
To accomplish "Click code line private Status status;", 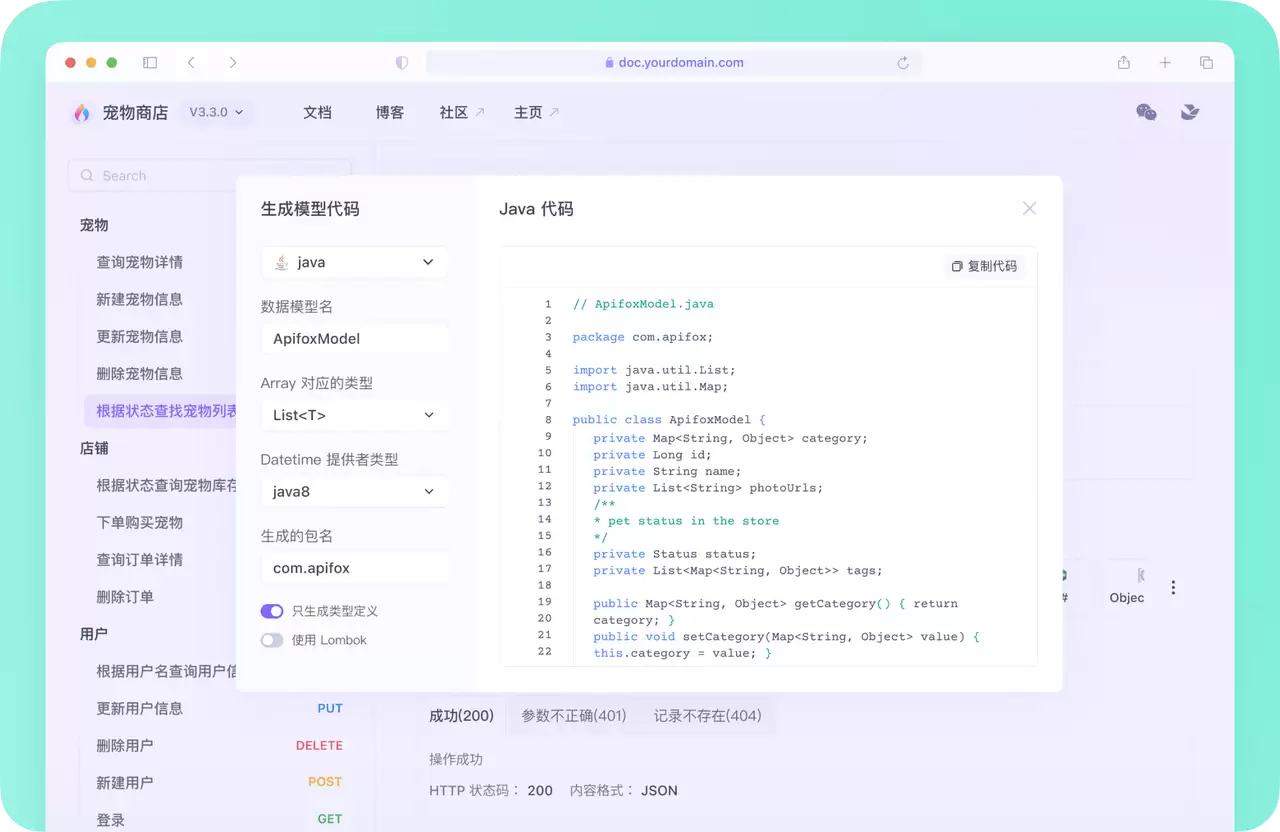I will point(675,554).
